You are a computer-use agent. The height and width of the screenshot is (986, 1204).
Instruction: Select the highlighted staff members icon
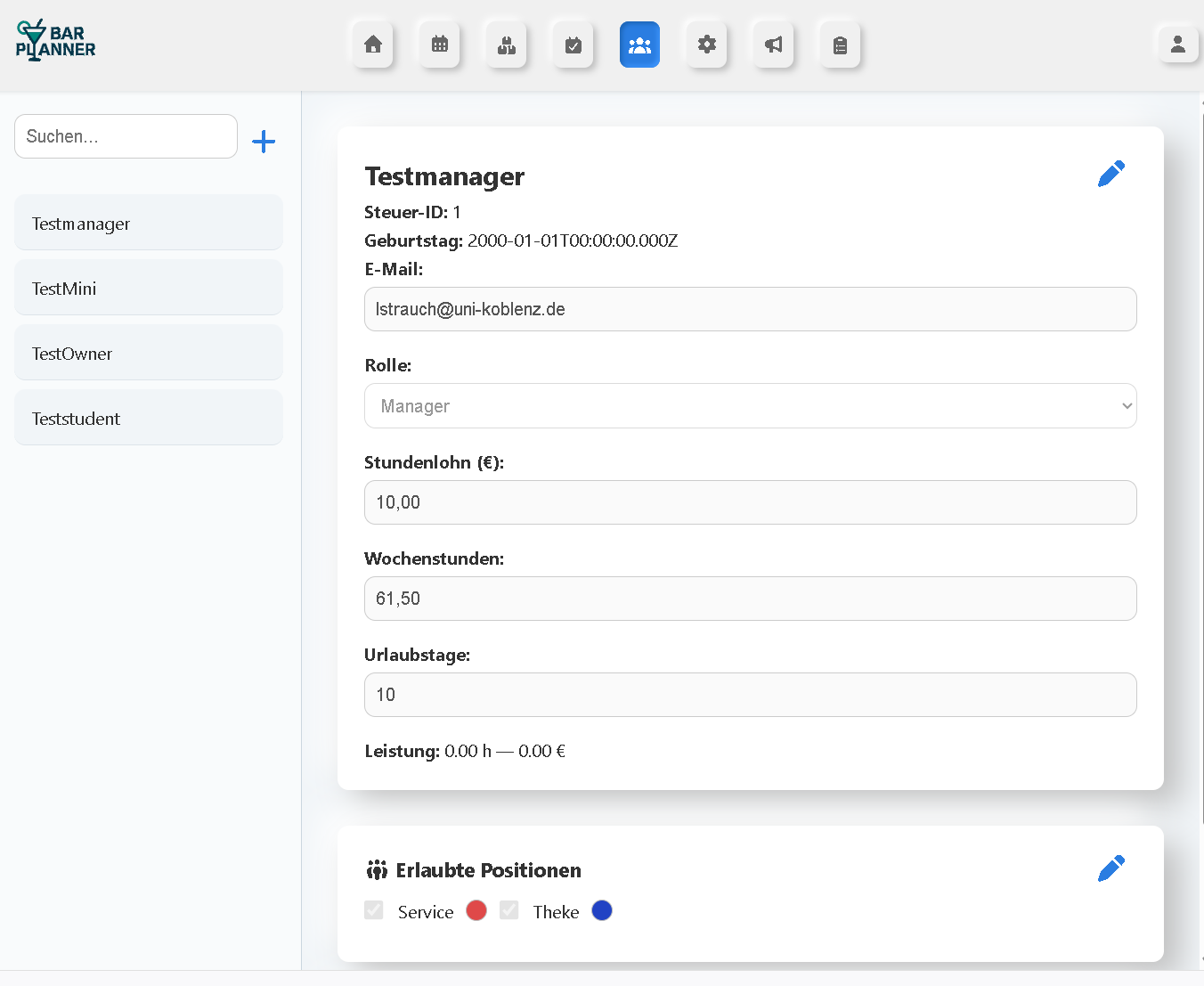pos(639,45)
